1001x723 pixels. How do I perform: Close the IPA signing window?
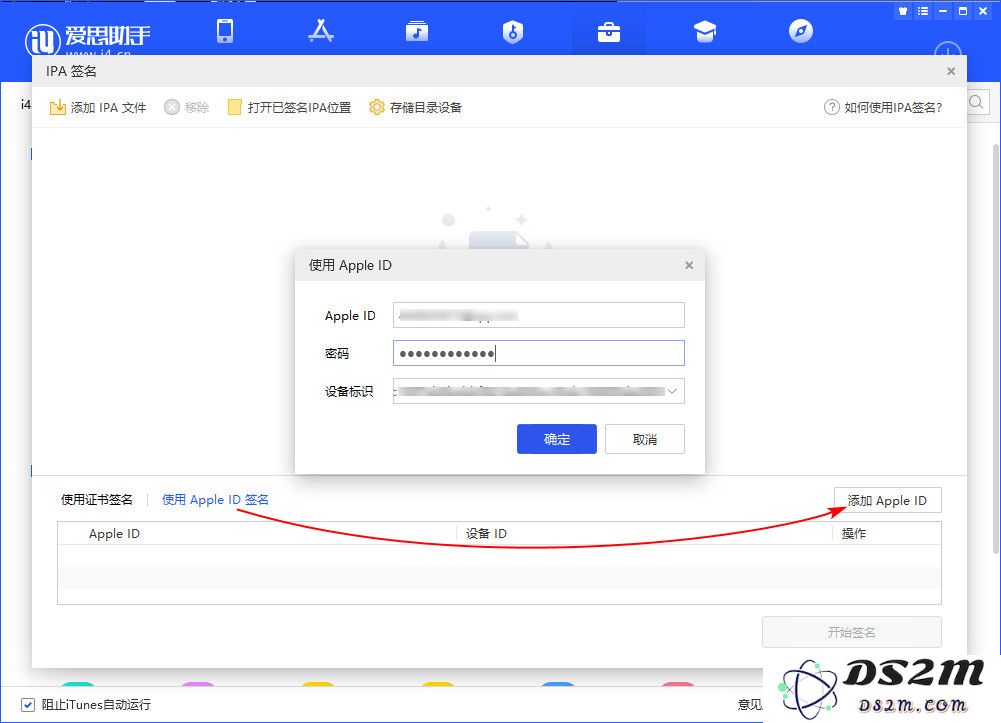(x=951, y=71)
